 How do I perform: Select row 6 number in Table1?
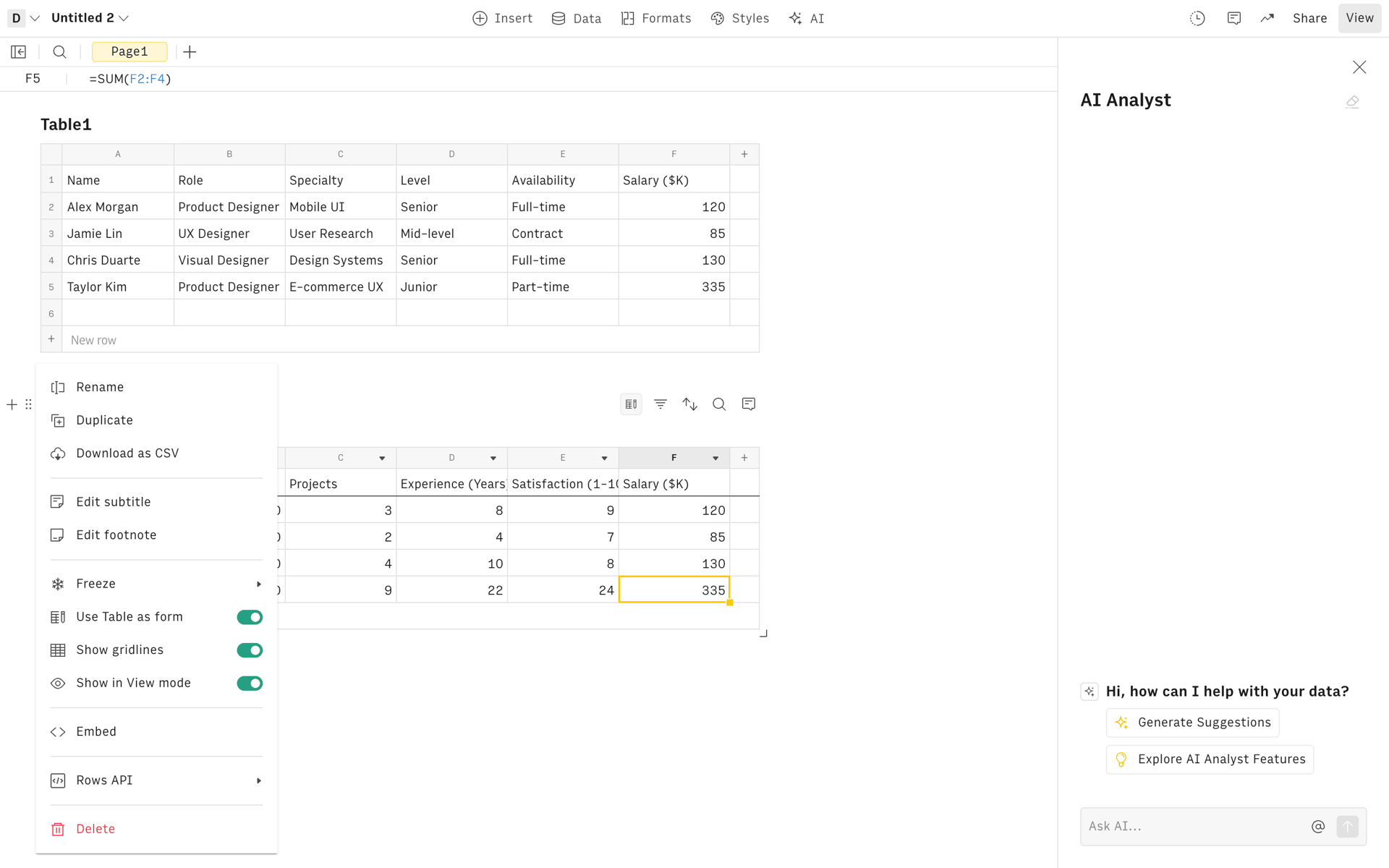tap(51, 313)
